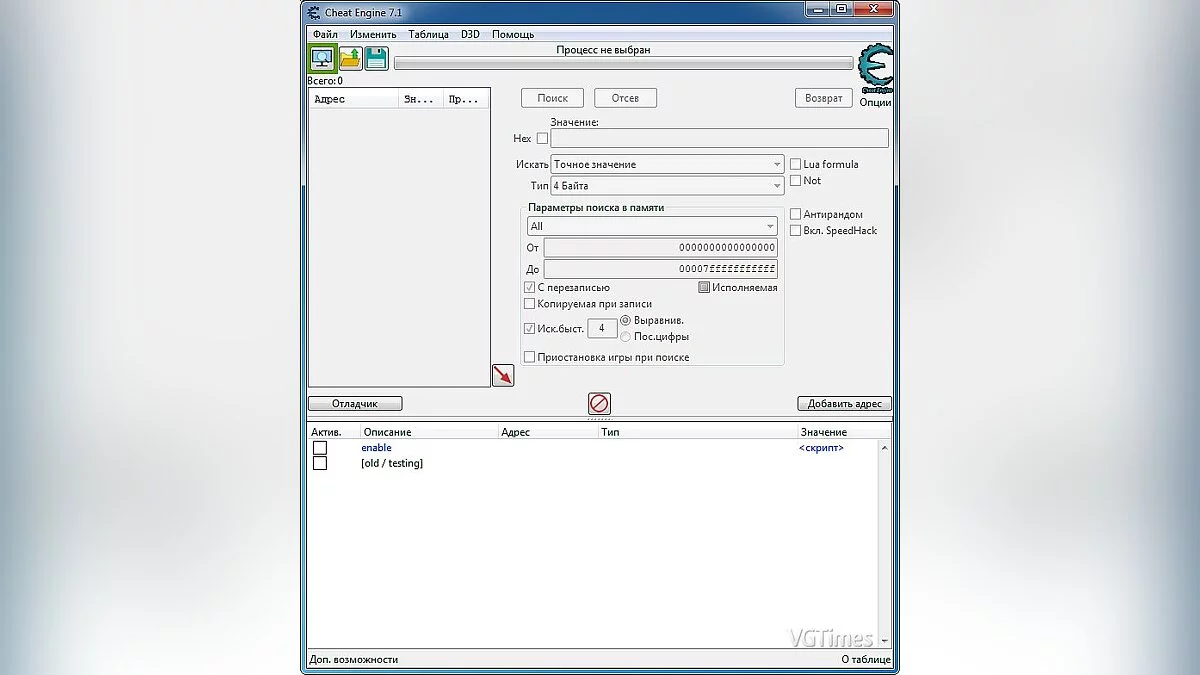Open the Файл menu
The image size is (1200, 675).
(325, 34)
